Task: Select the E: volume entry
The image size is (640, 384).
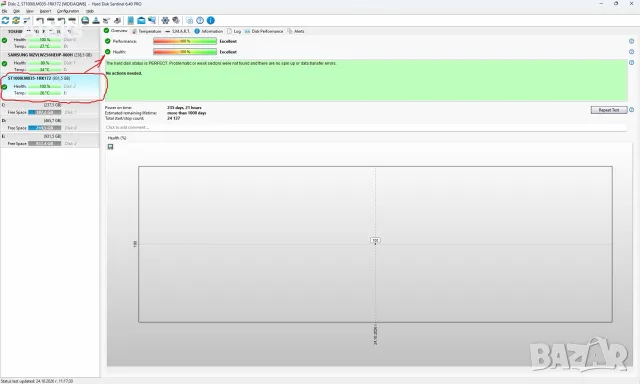Action: 50,140
